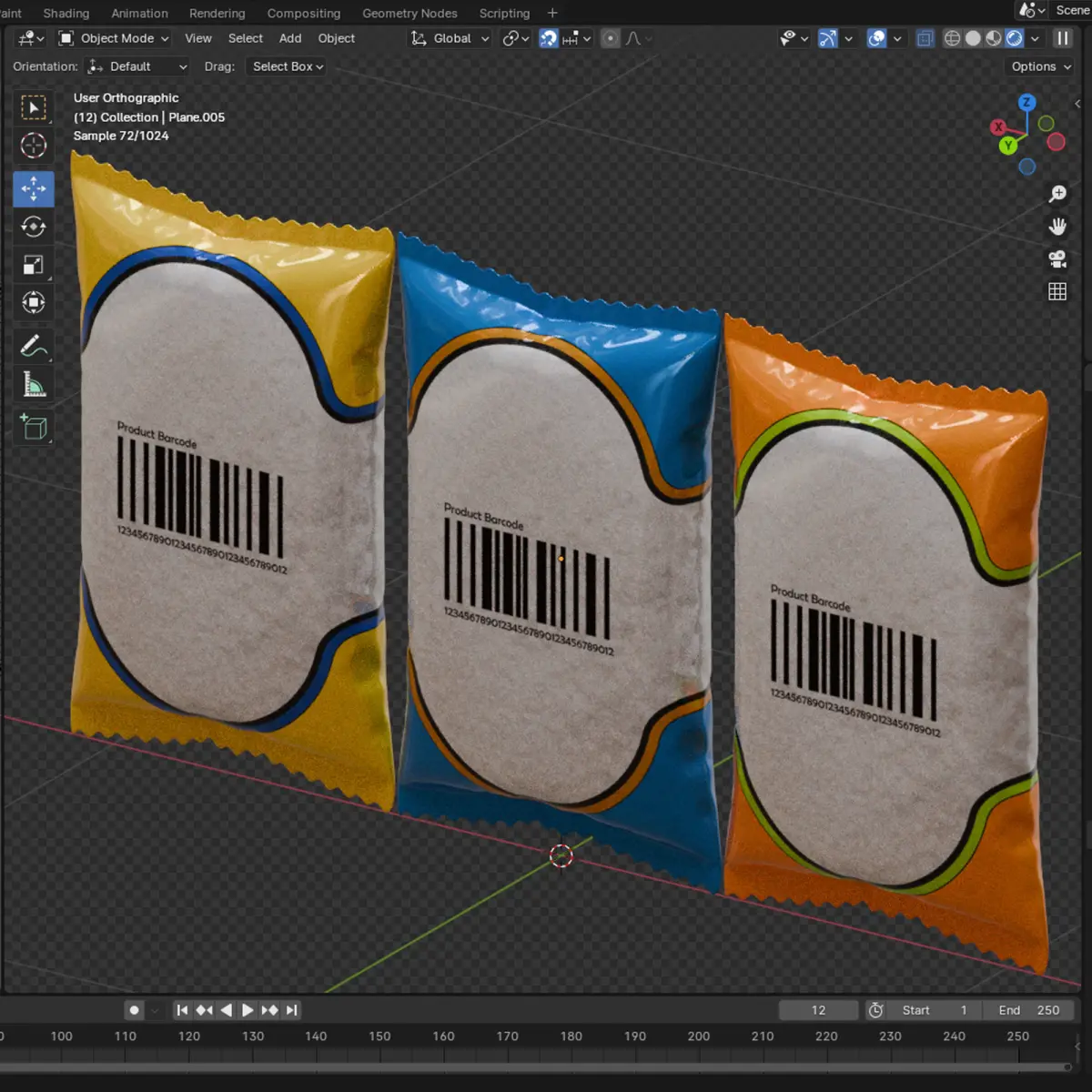Image resolution: width=1092 pixels, height=1092 pixels.
Task: Click the current frame field showing 12
Action: tap(818, 1010)
